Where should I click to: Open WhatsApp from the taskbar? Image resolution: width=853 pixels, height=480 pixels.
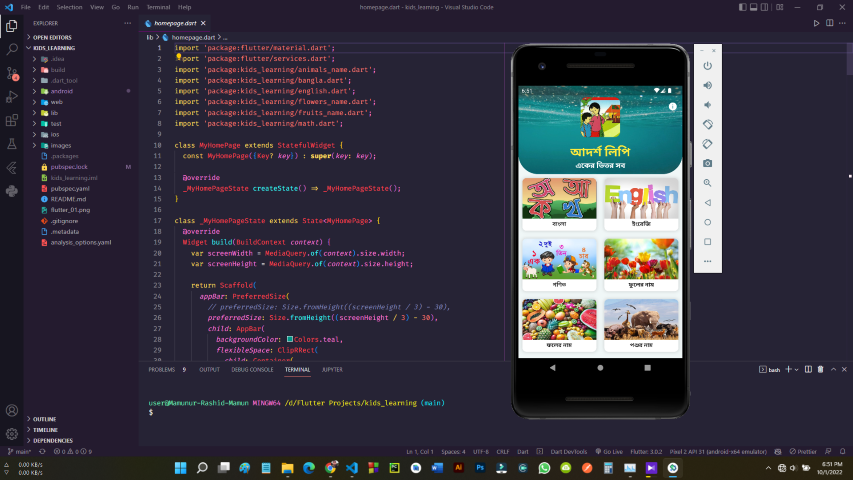pyautogui.click(x=544, y=468)
